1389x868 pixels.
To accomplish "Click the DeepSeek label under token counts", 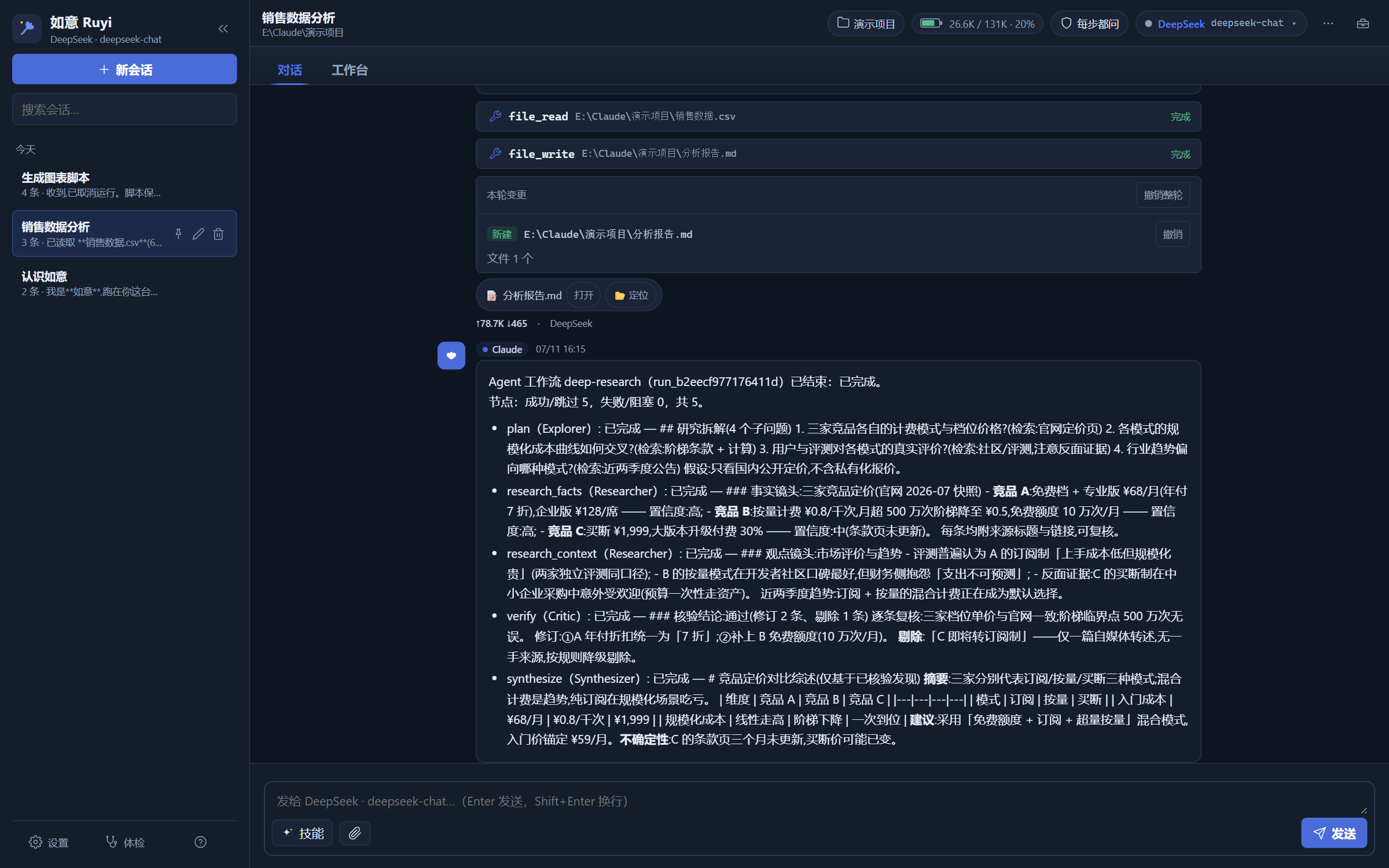I will 571,324.
